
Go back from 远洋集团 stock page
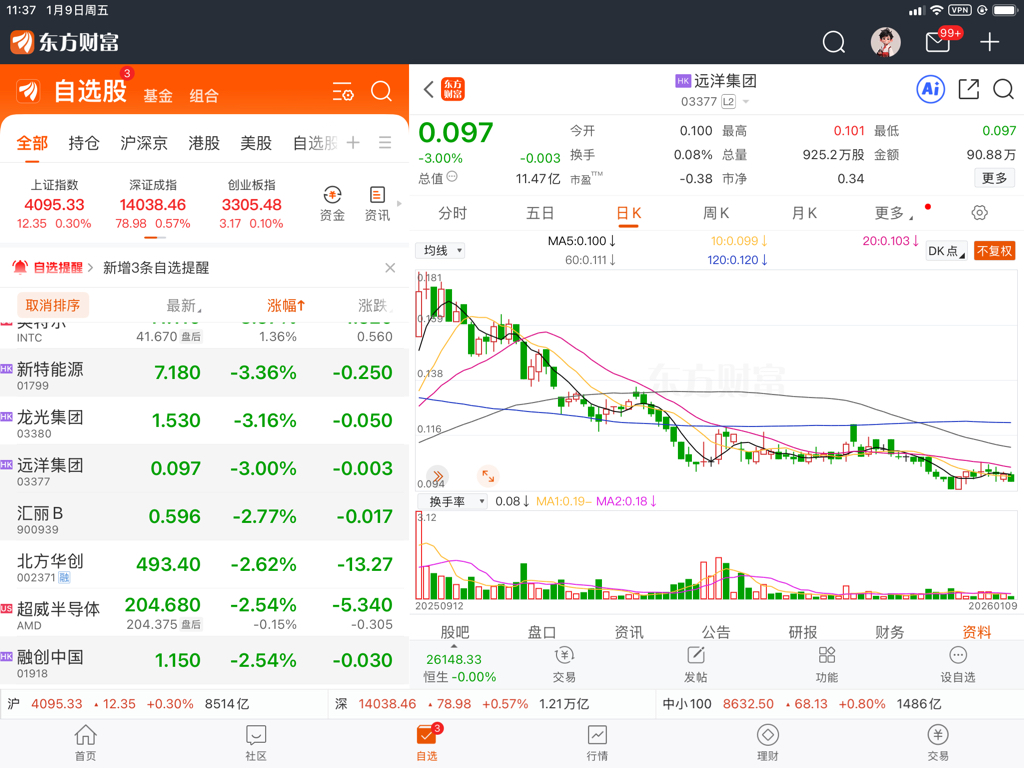coord(428,89)
